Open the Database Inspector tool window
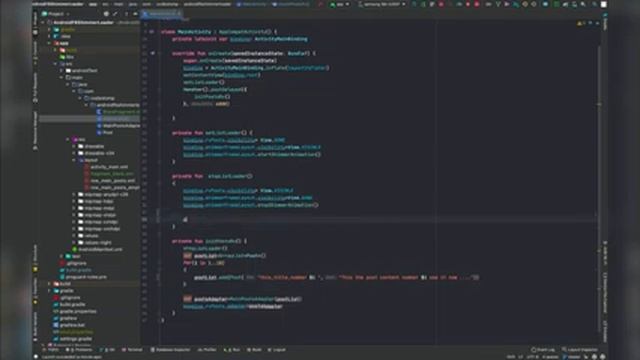The image size is (640, 360). (x=171, y=350)
